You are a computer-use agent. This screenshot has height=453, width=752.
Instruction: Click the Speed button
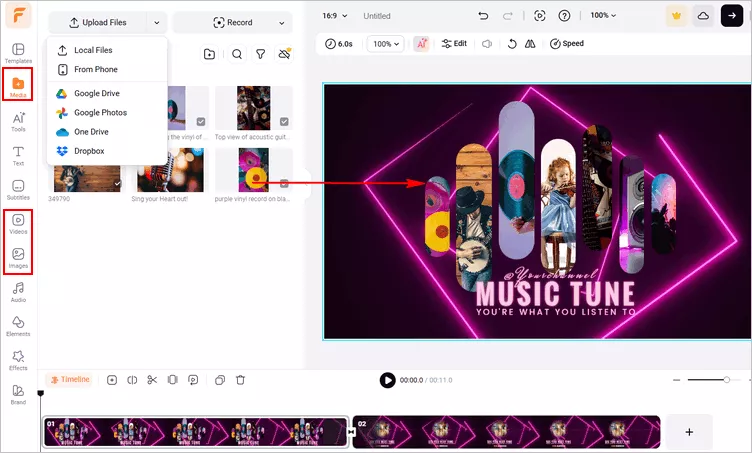point(566,44)
